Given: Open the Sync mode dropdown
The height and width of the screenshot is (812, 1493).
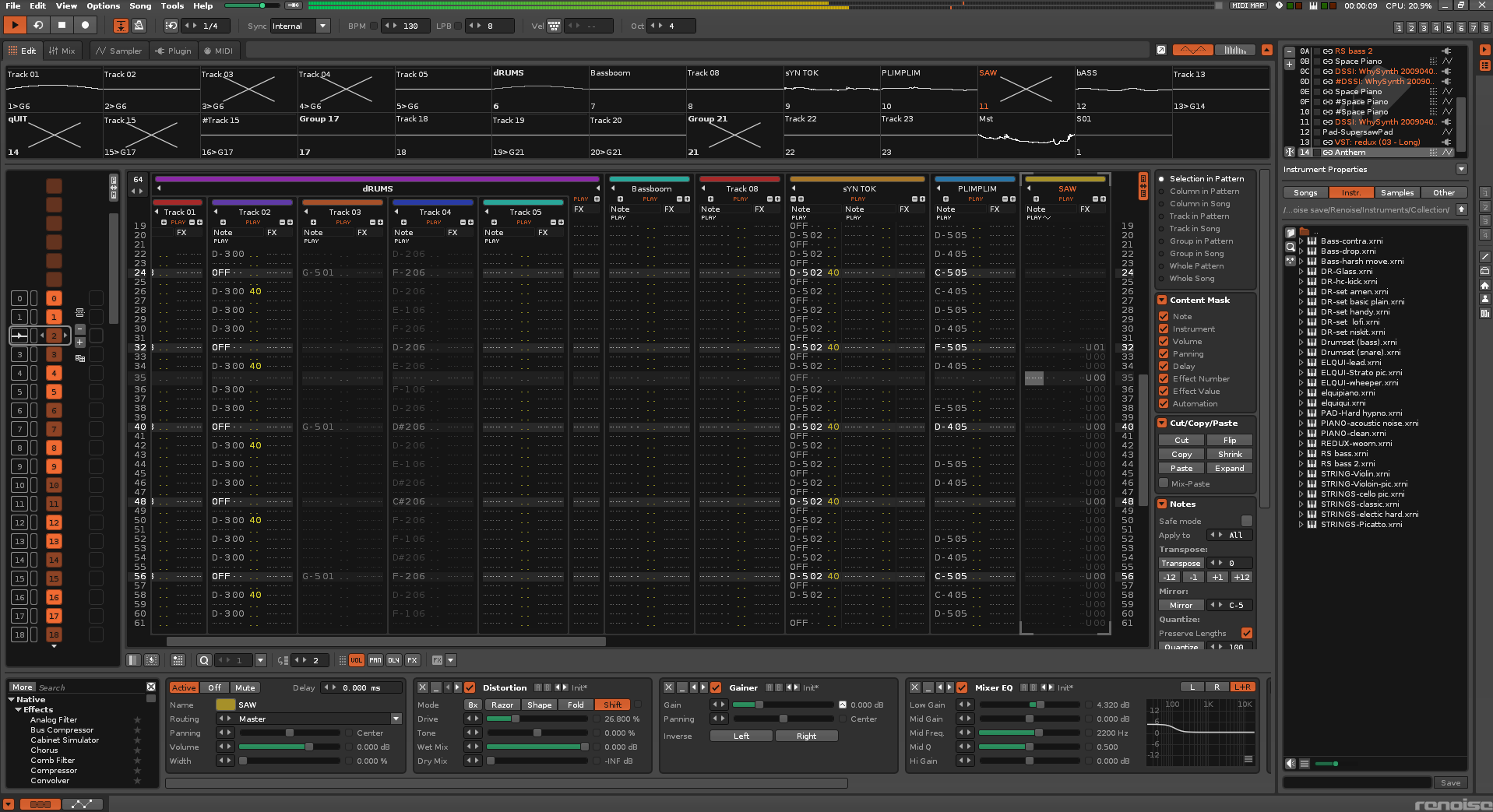Looking at the screenshot, I should tap(322, 26).
